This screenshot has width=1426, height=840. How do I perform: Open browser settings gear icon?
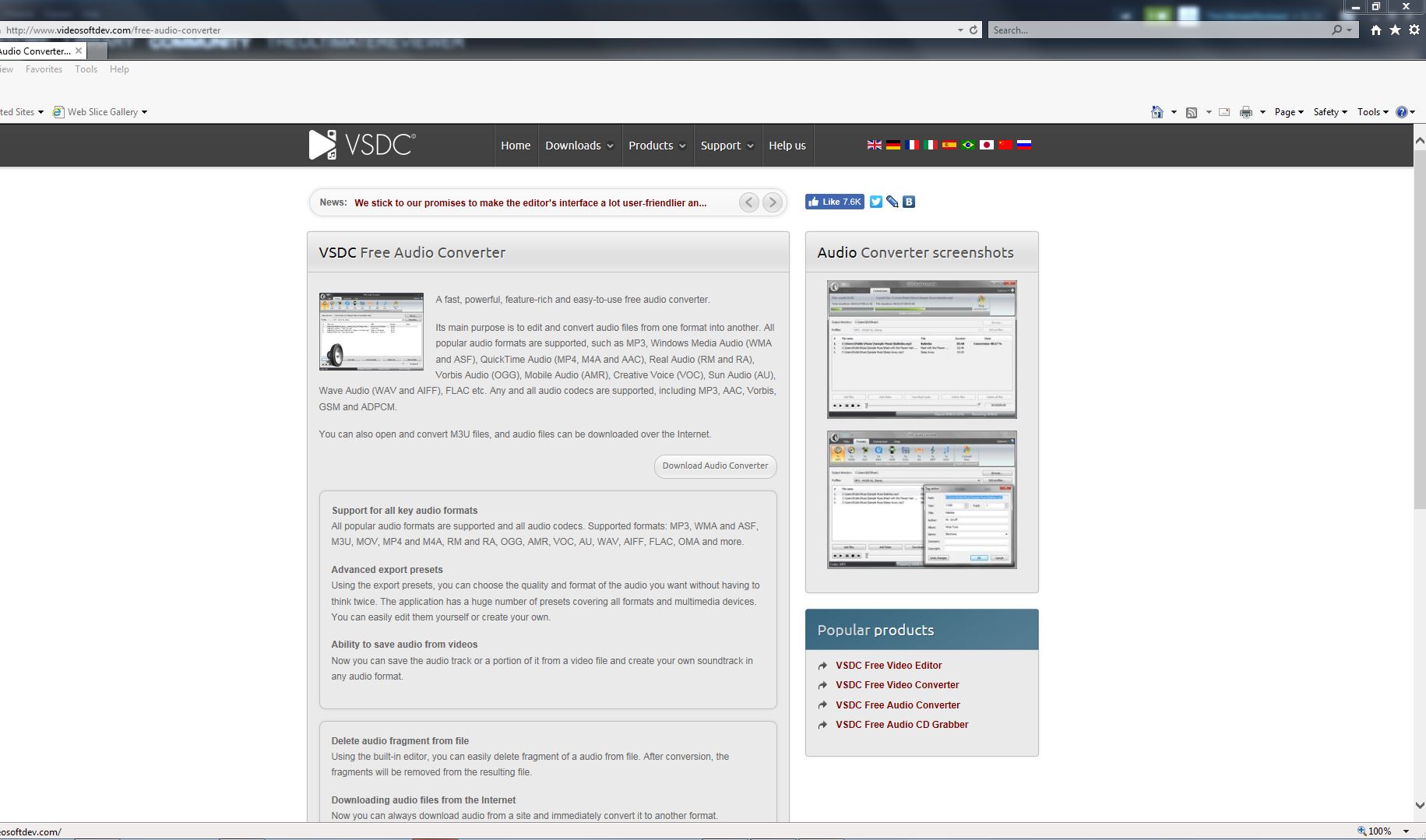click(x=1414, y=30)
